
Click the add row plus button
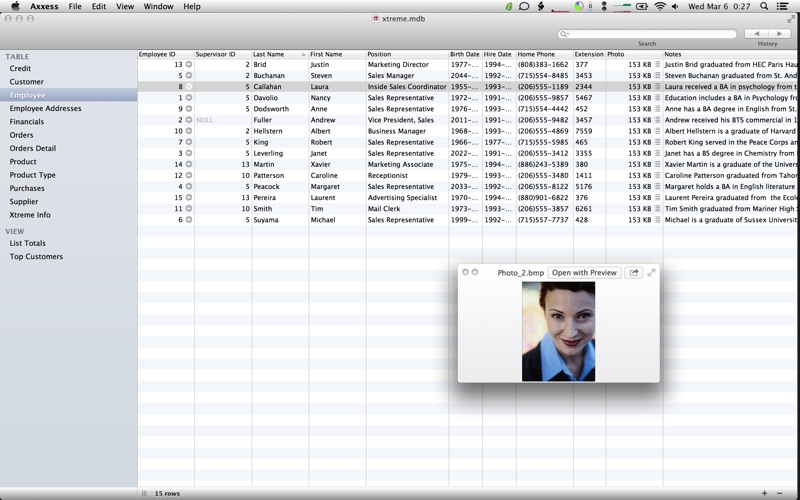pos(765,493)
